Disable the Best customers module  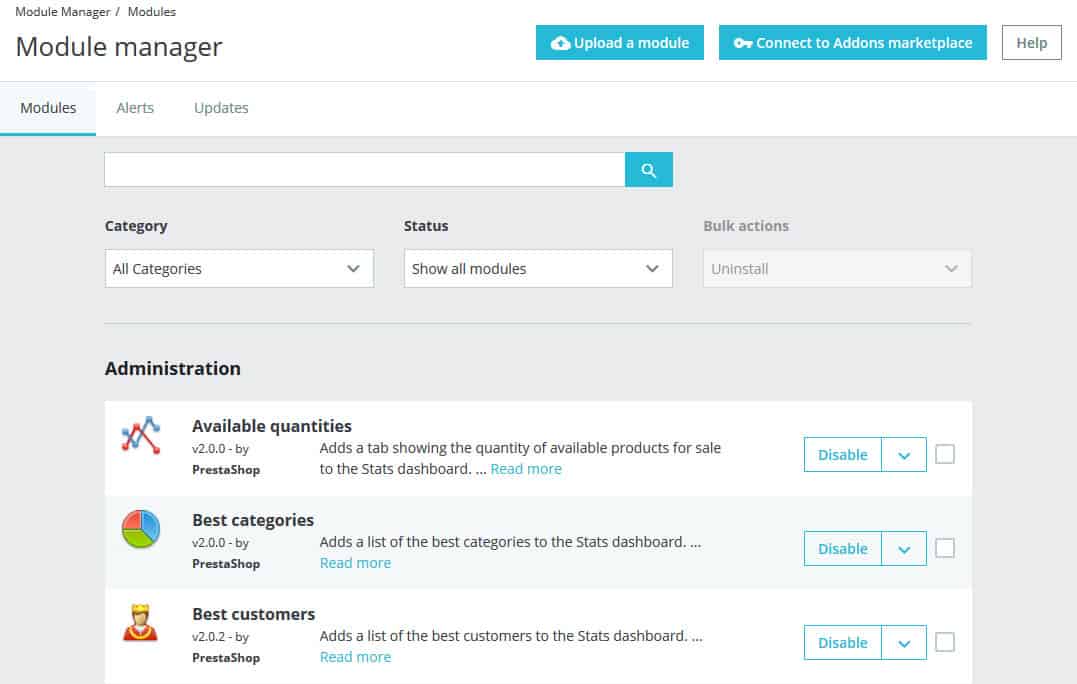tap(841, 642)
